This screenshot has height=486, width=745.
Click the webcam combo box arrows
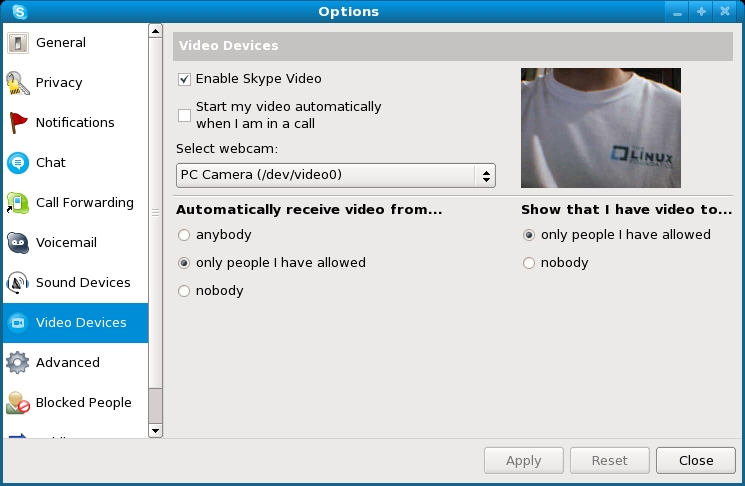click(486, 176)
